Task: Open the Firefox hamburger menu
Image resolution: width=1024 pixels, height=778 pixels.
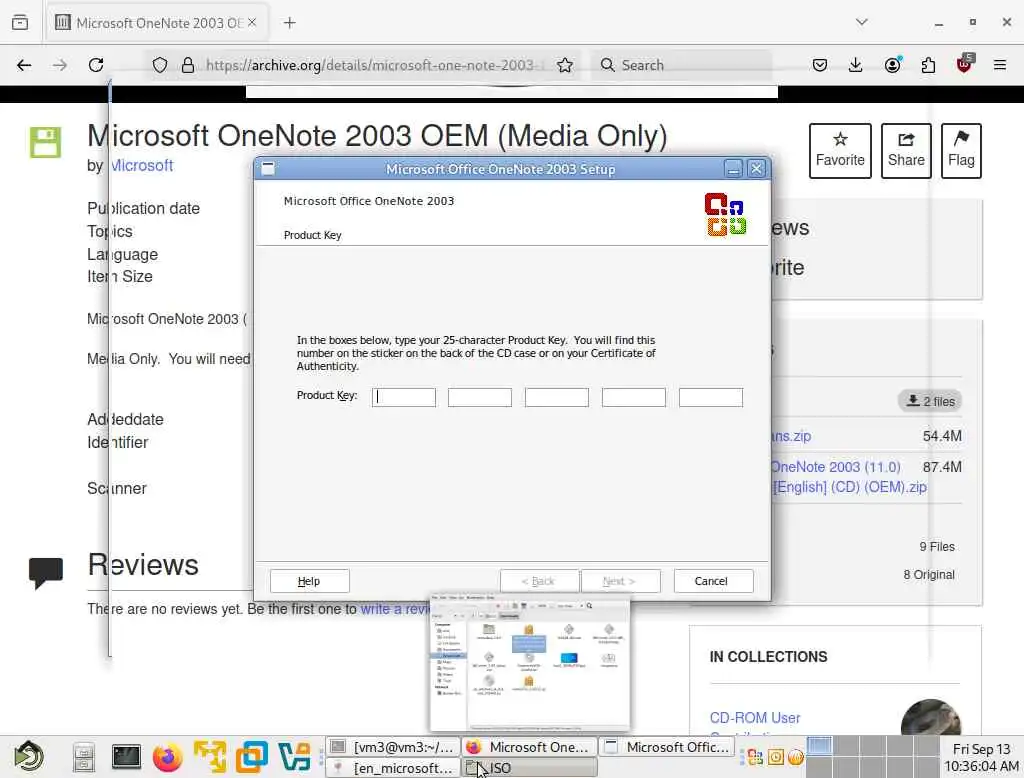Action: [x=1000, y=65]
